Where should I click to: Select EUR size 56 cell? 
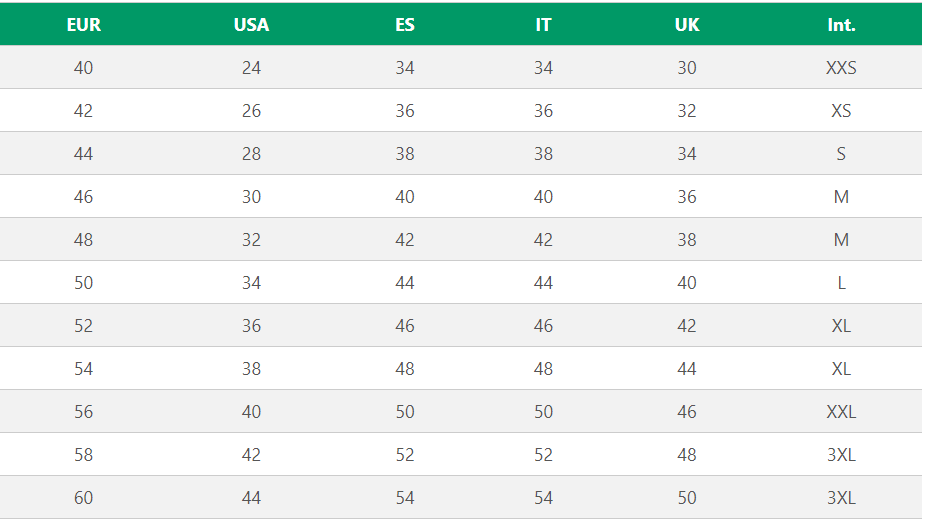click(83, 412)
